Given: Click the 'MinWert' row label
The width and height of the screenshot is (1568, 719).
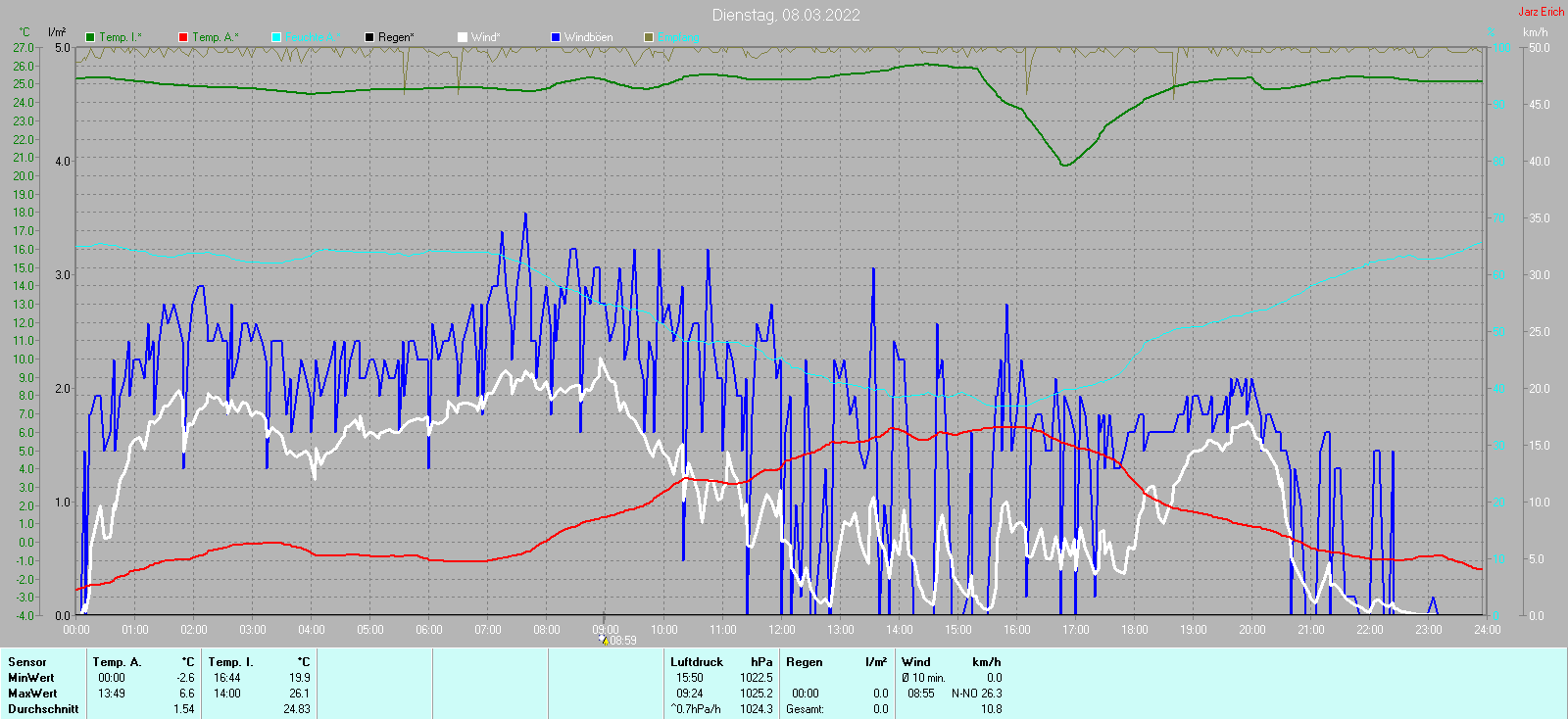Looking at the screenshot, I should (31, 678).
